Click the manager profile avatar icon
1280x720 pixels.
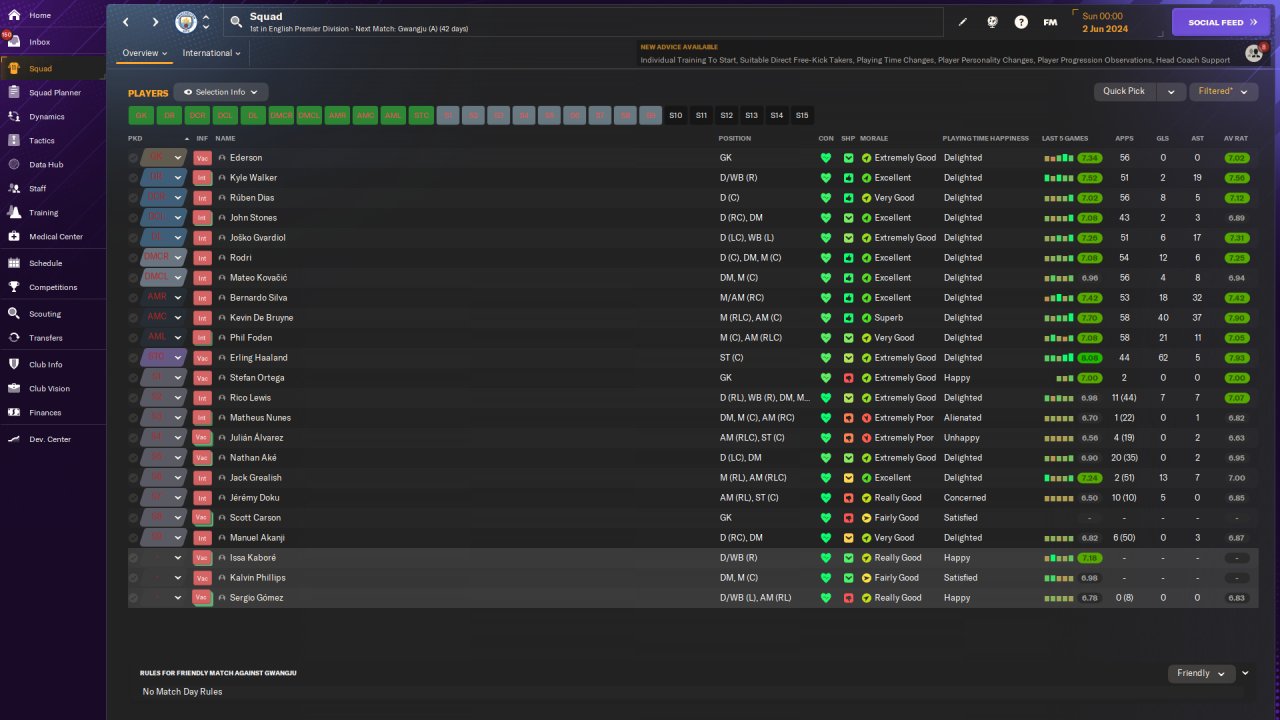pos(1254,52)
